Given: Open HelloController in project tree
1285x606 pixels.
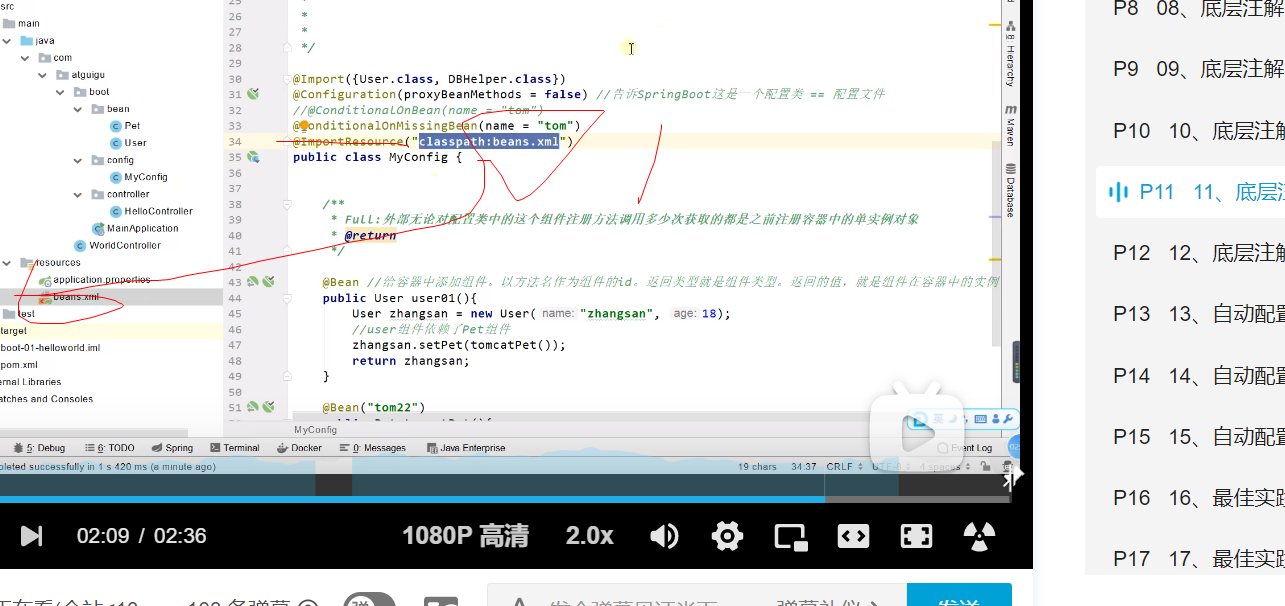Looking at the screenshot, I should tap(158, 211).
